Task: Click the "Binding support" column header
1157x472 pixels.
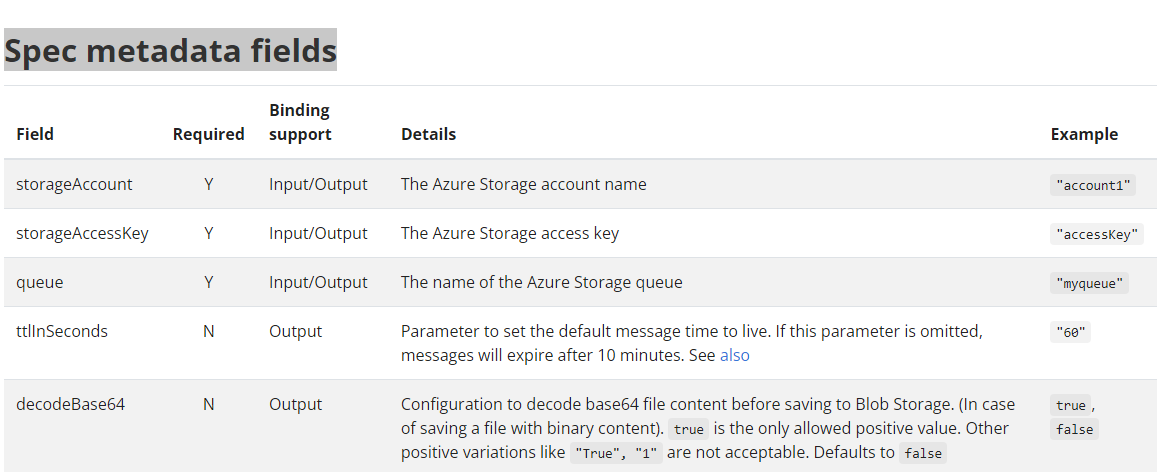Action: pyautogui.click(x=300, y=122)
